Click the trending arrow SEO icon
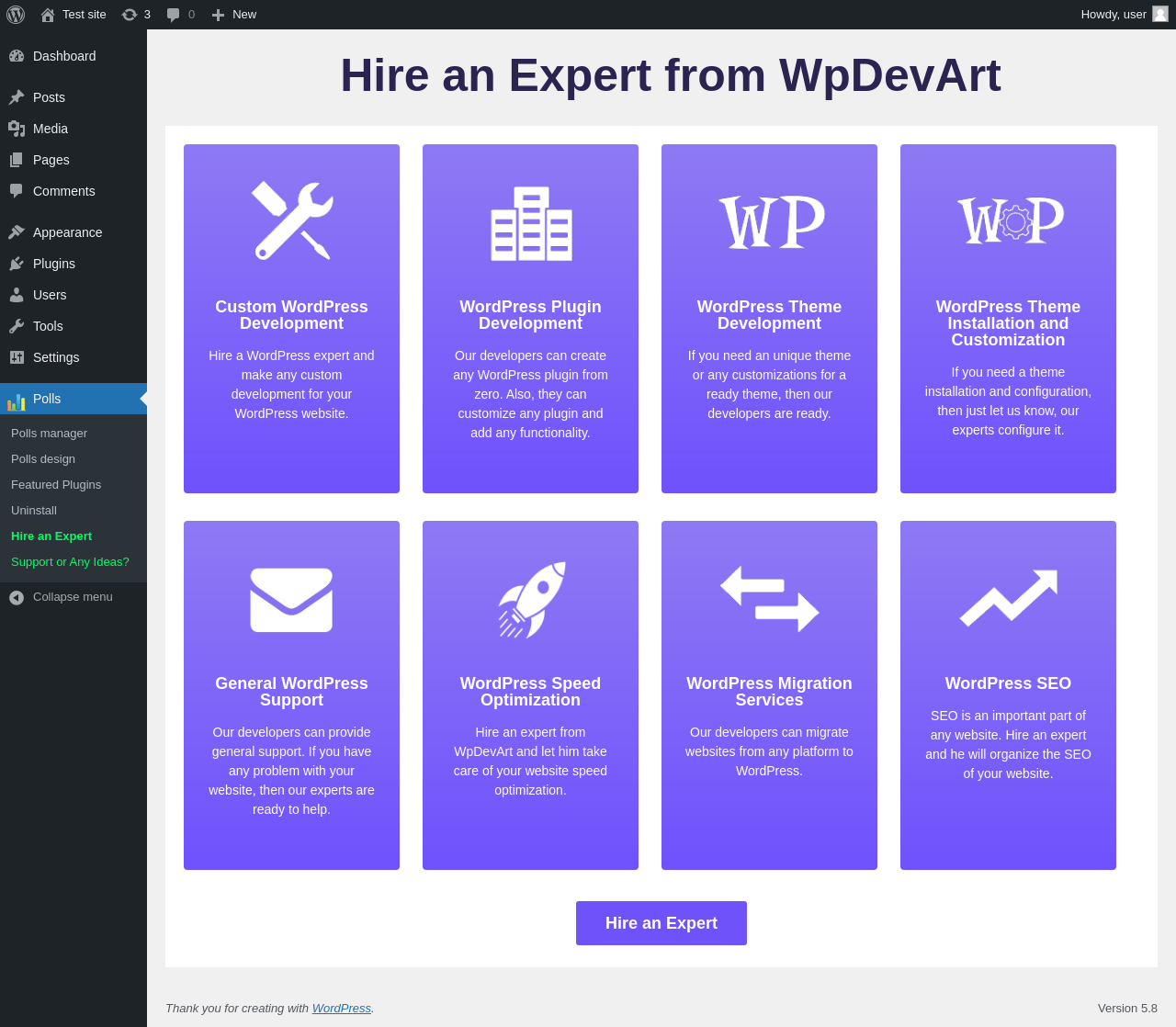 click(1009, 597)
